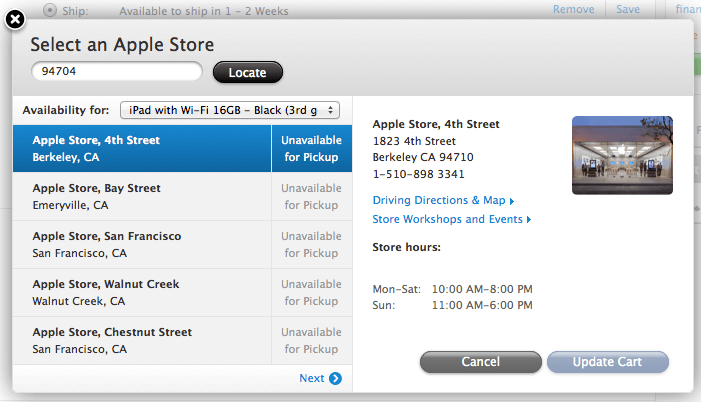This screenshot has height=402, width=701.
Task: Open the Availability for product dropdown
Action: pyautogui.click(x=230, y=110)
